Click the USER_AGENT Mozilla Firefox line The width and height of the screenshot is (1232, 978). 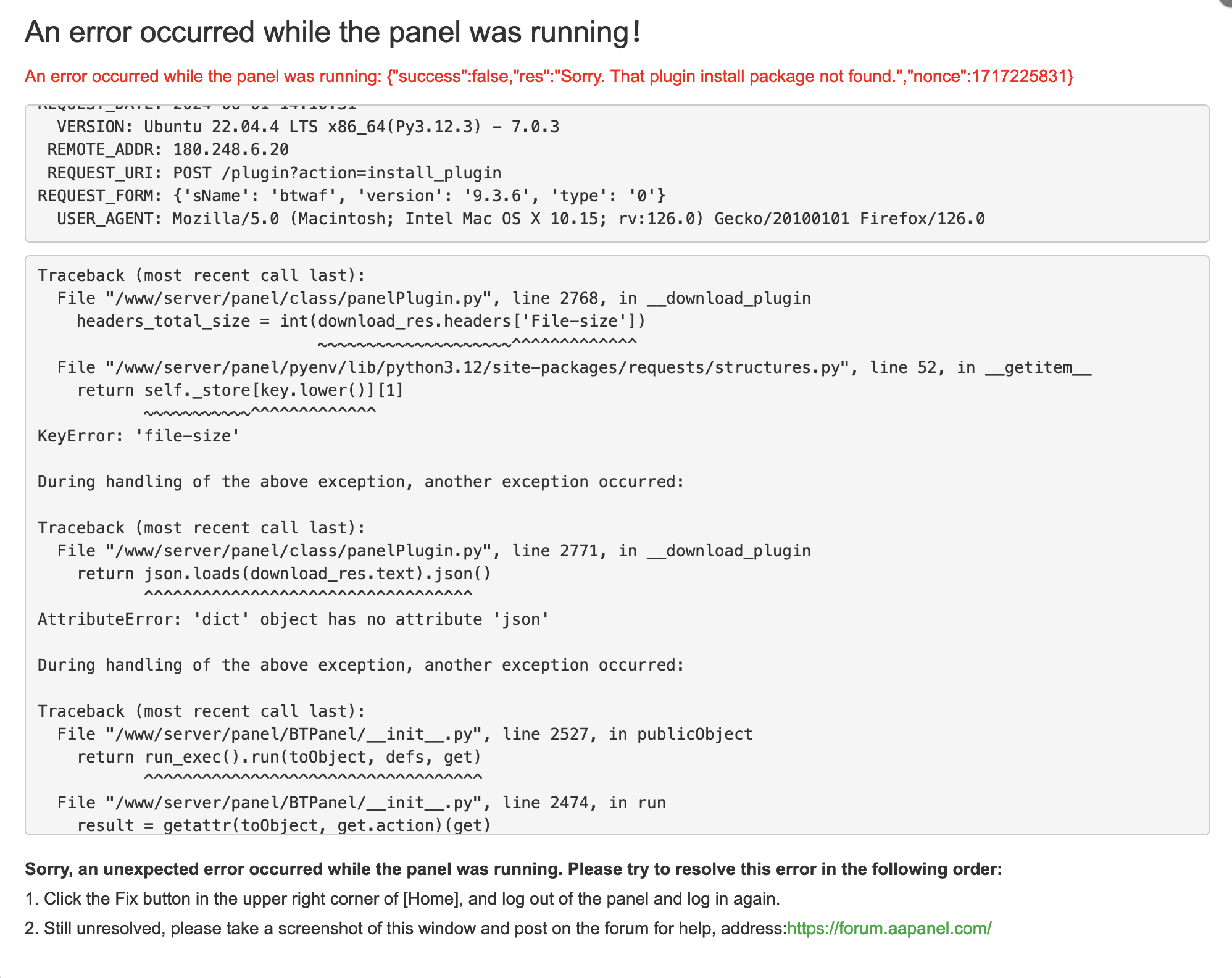[x=520, y=219]
